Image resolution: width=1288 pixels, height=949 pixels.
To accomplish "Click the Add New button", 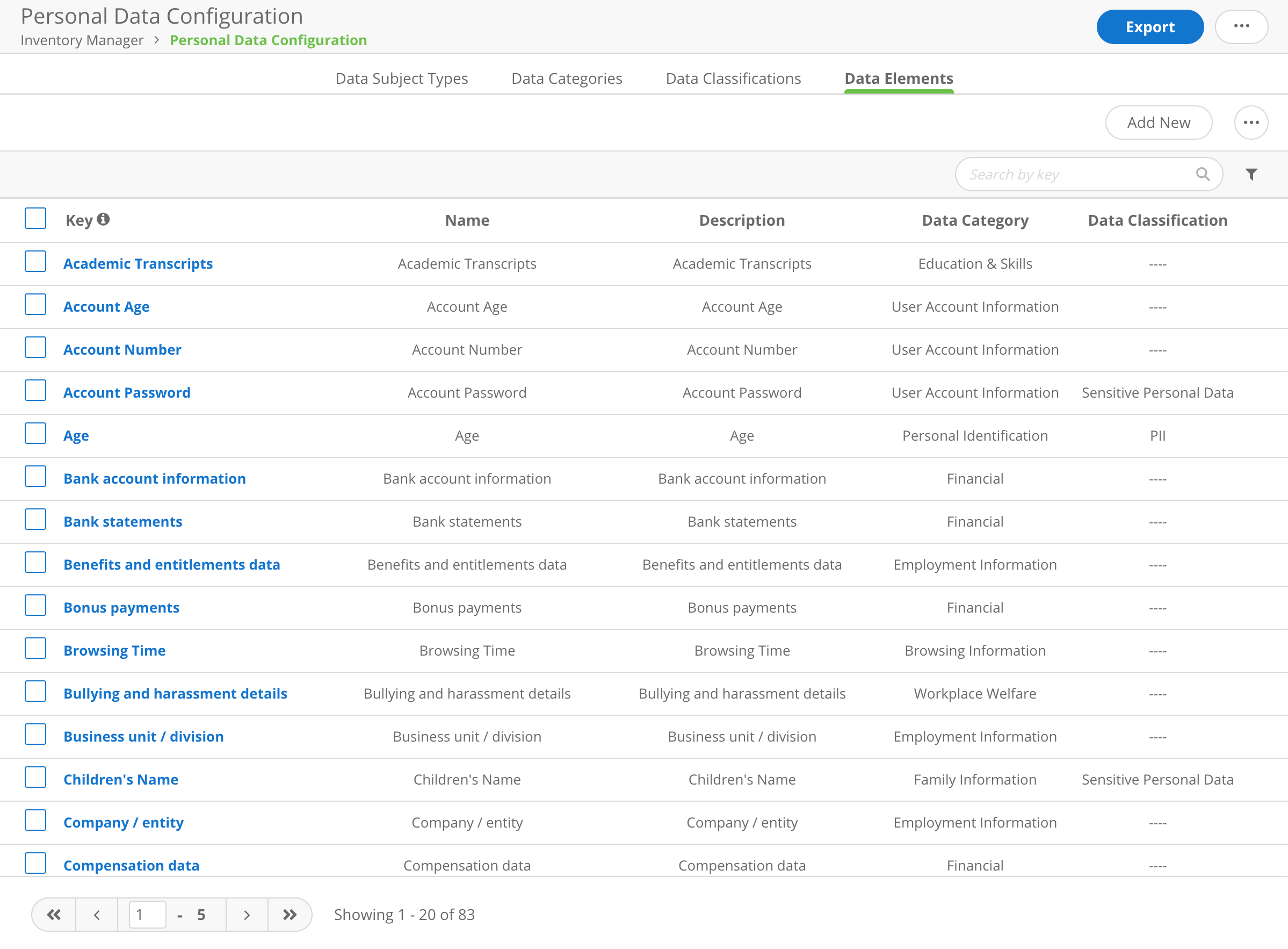I will (x=1159, y=123).
